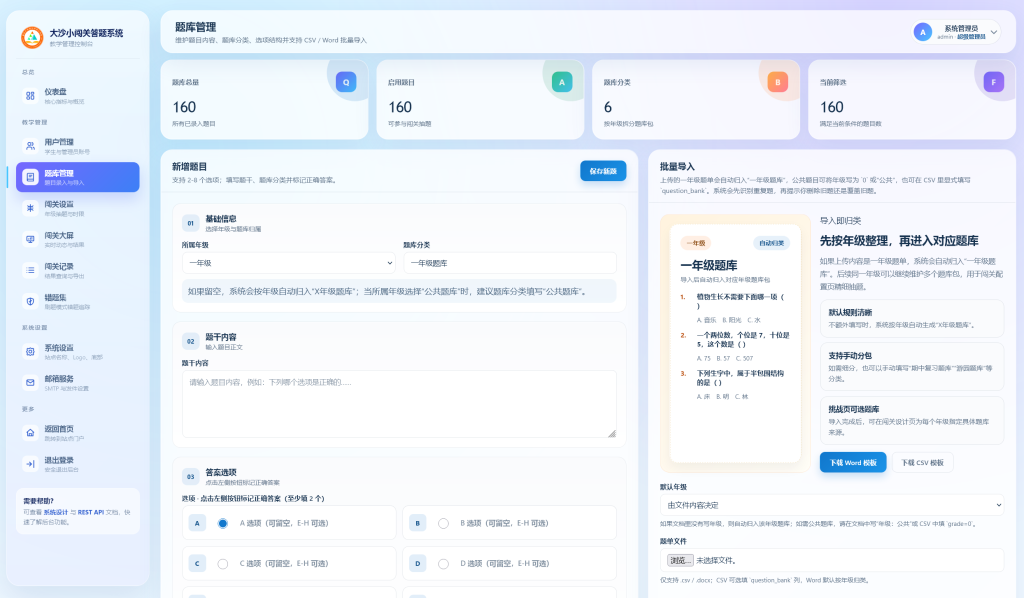Mark option C as the correct answer

(x=223, y=564)
